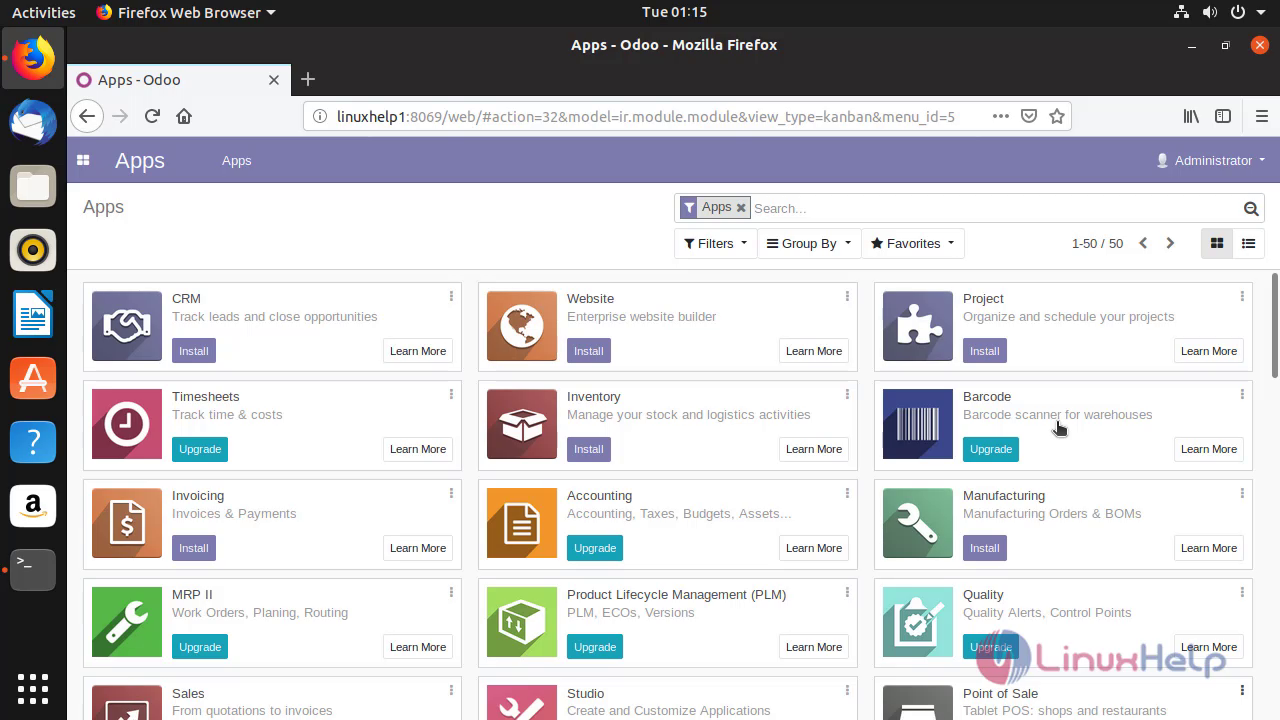This screenshot has width=1280, height=720.
Task: Open Website card options kebab menu
Action: pos(847,296)
